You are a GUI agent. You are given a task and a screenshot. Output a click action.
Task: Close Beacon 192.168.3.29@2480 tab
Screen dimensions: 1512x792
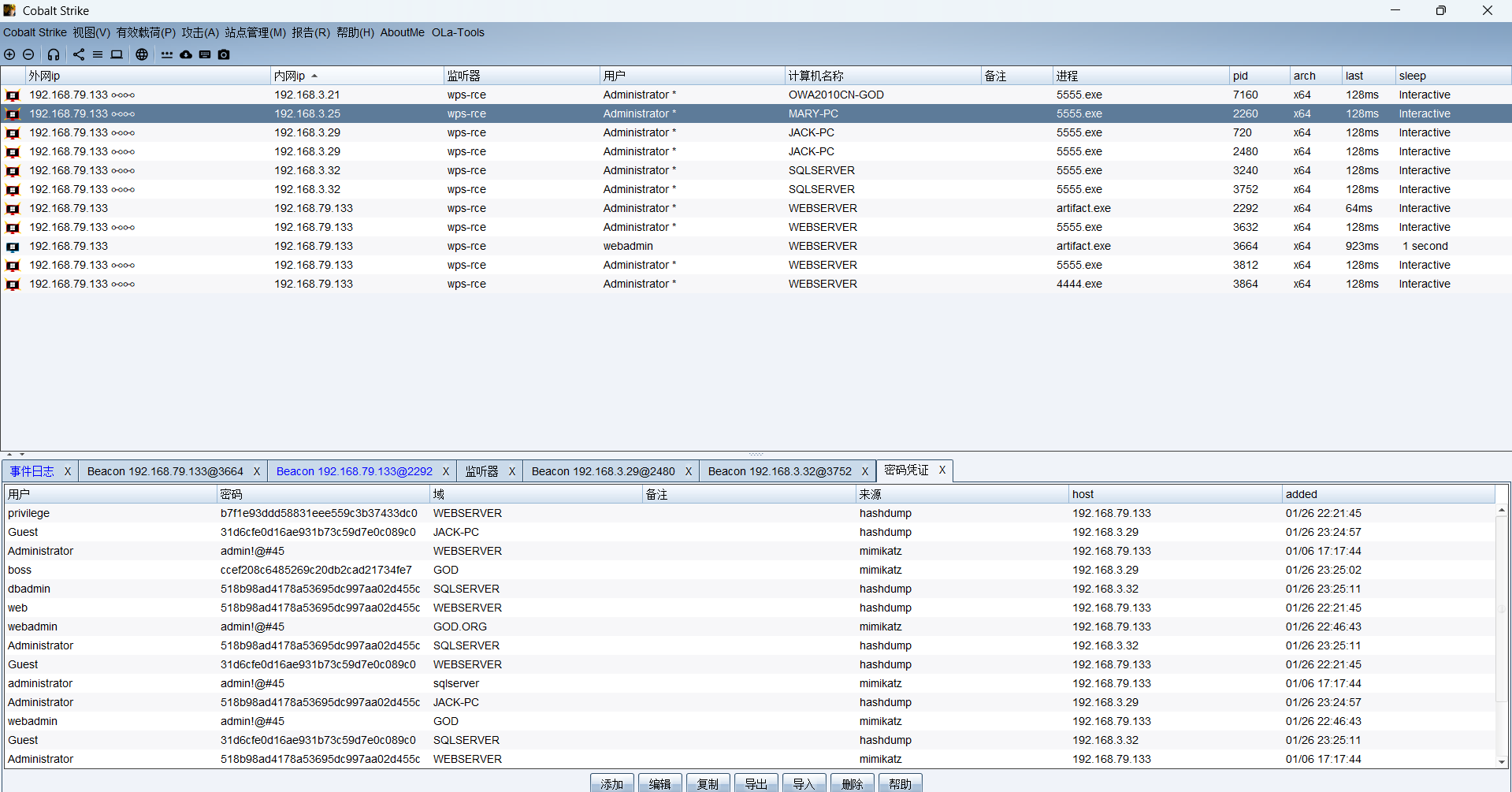point(689,471)
